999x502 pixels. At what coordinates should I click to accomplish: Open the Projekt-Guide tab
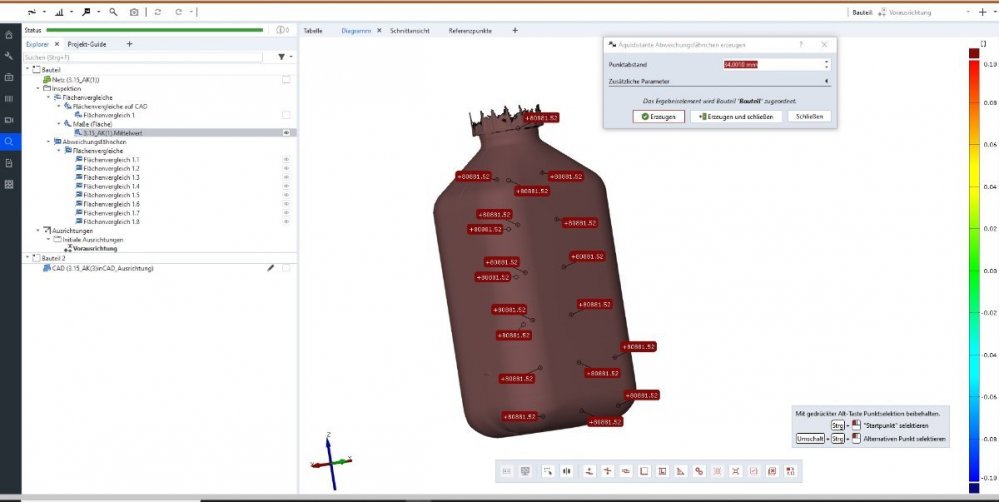click(x=89, y=44)
